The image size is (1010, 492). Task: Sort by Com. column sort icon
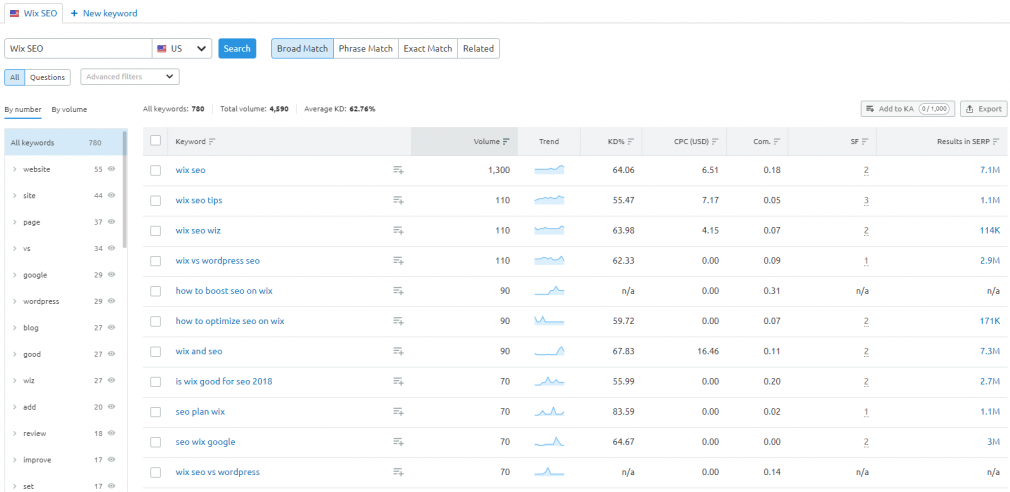pyautogui.click(x=777, y=142)
